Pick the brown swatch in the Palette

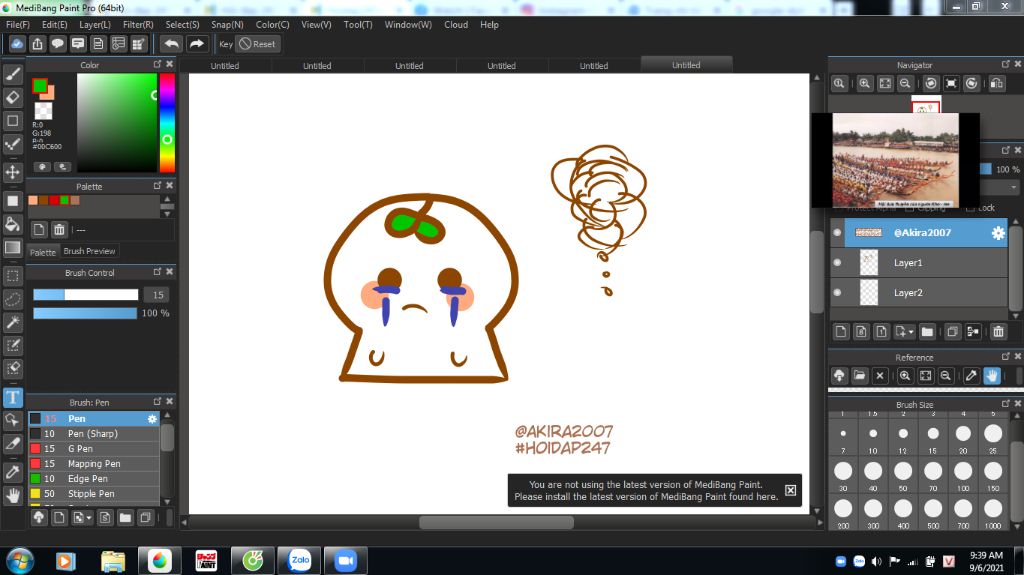[44, 201]
